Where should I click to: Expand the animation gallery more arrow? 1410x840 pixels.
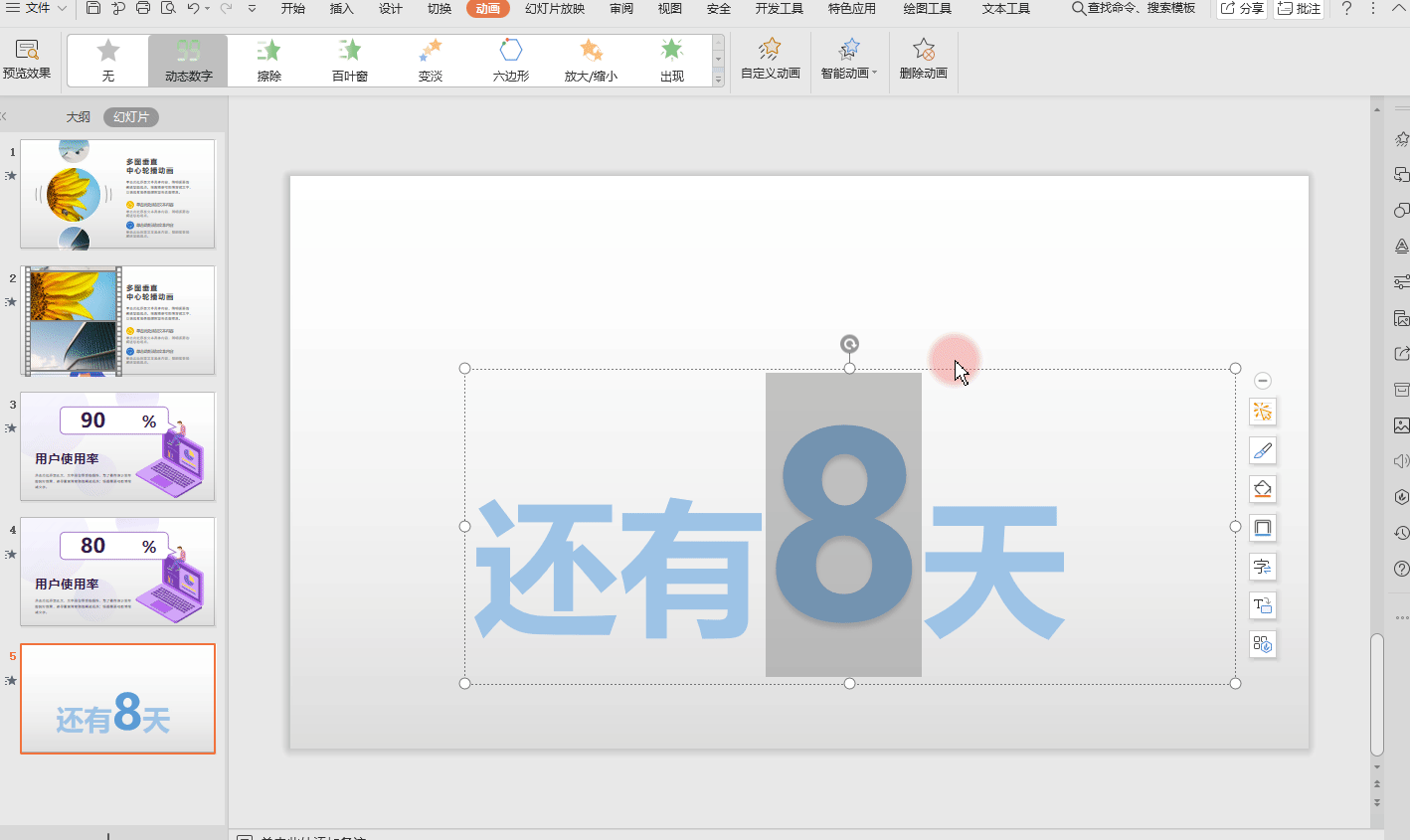719,80
